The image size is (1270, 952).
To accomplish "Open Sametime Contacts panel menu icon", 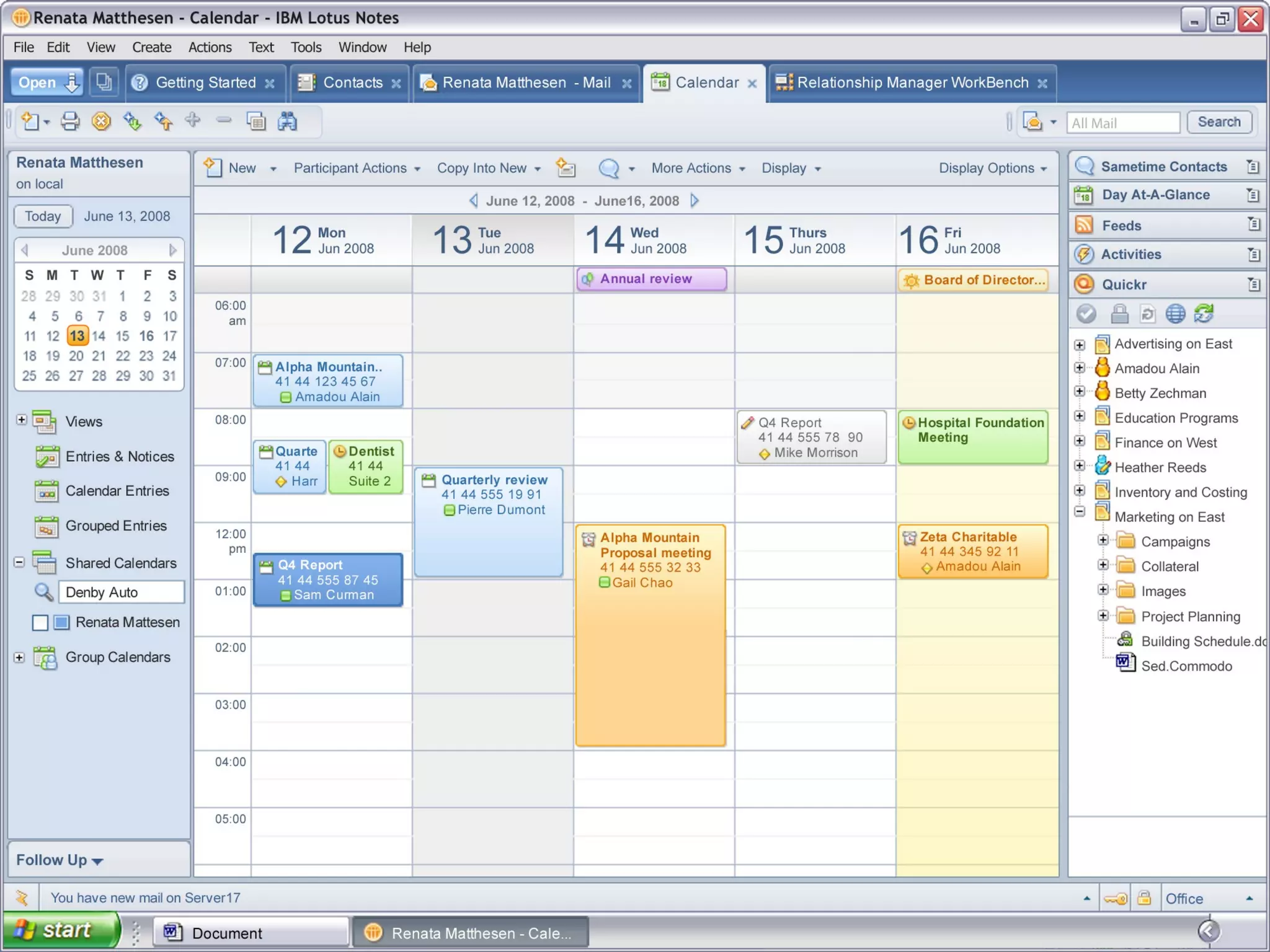I will [1253, 166].
